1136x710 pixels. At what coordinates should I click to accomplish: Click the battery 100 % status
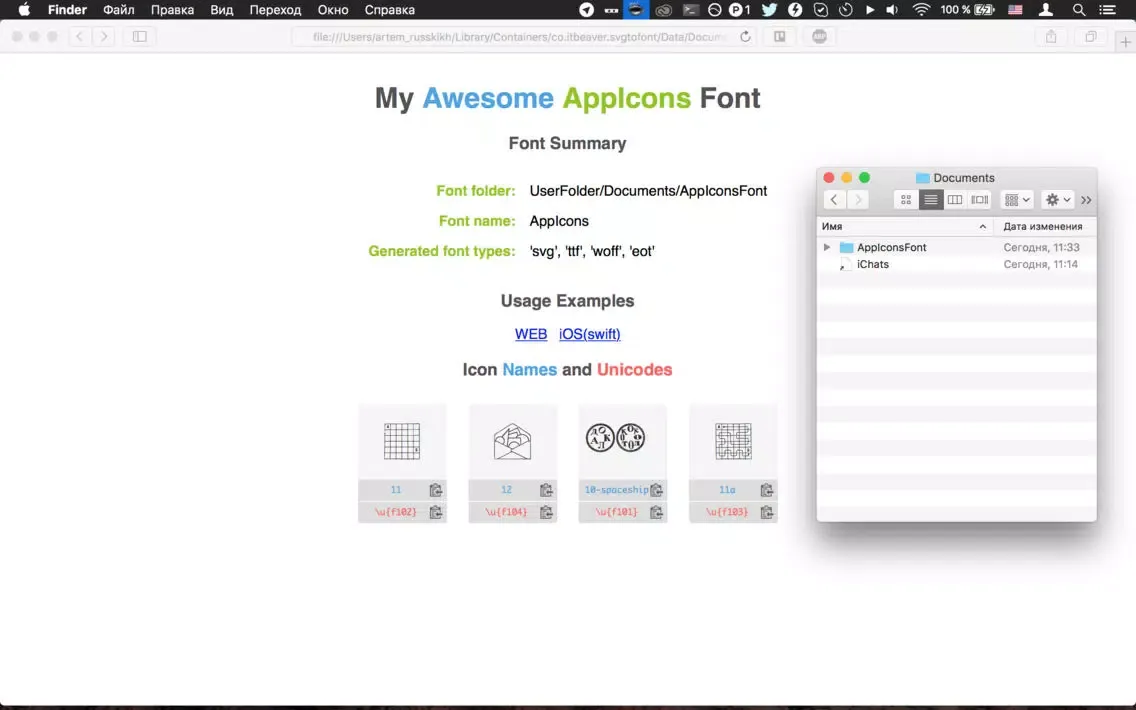[x=967, y=9]
